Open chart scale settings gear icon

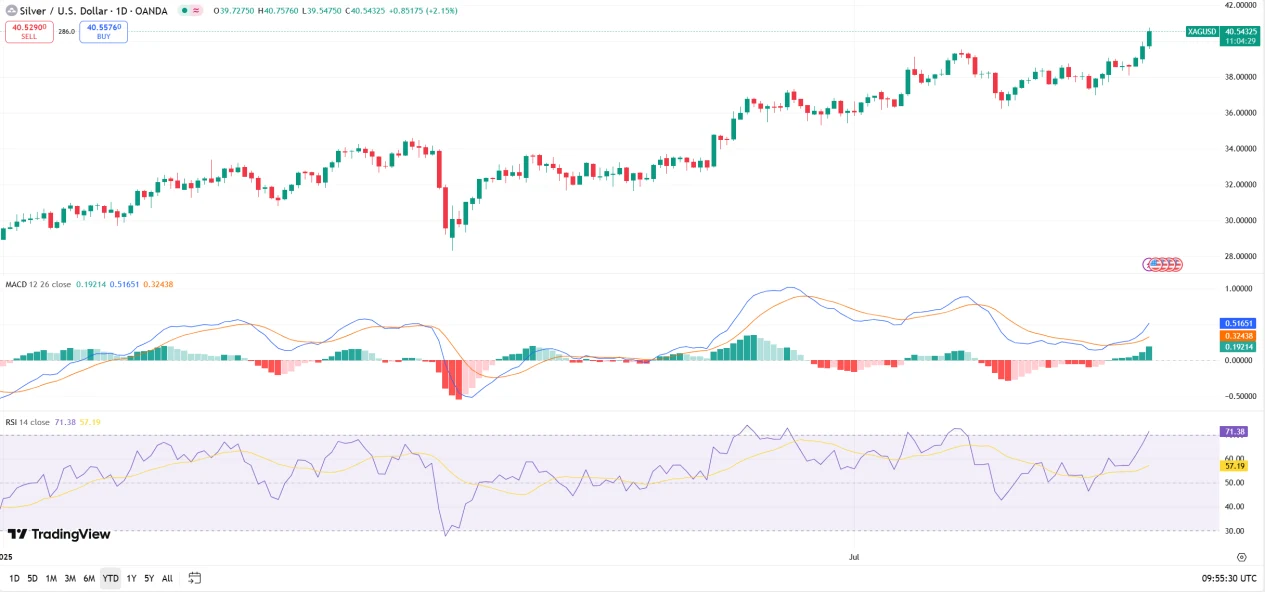click(1241, 557)
